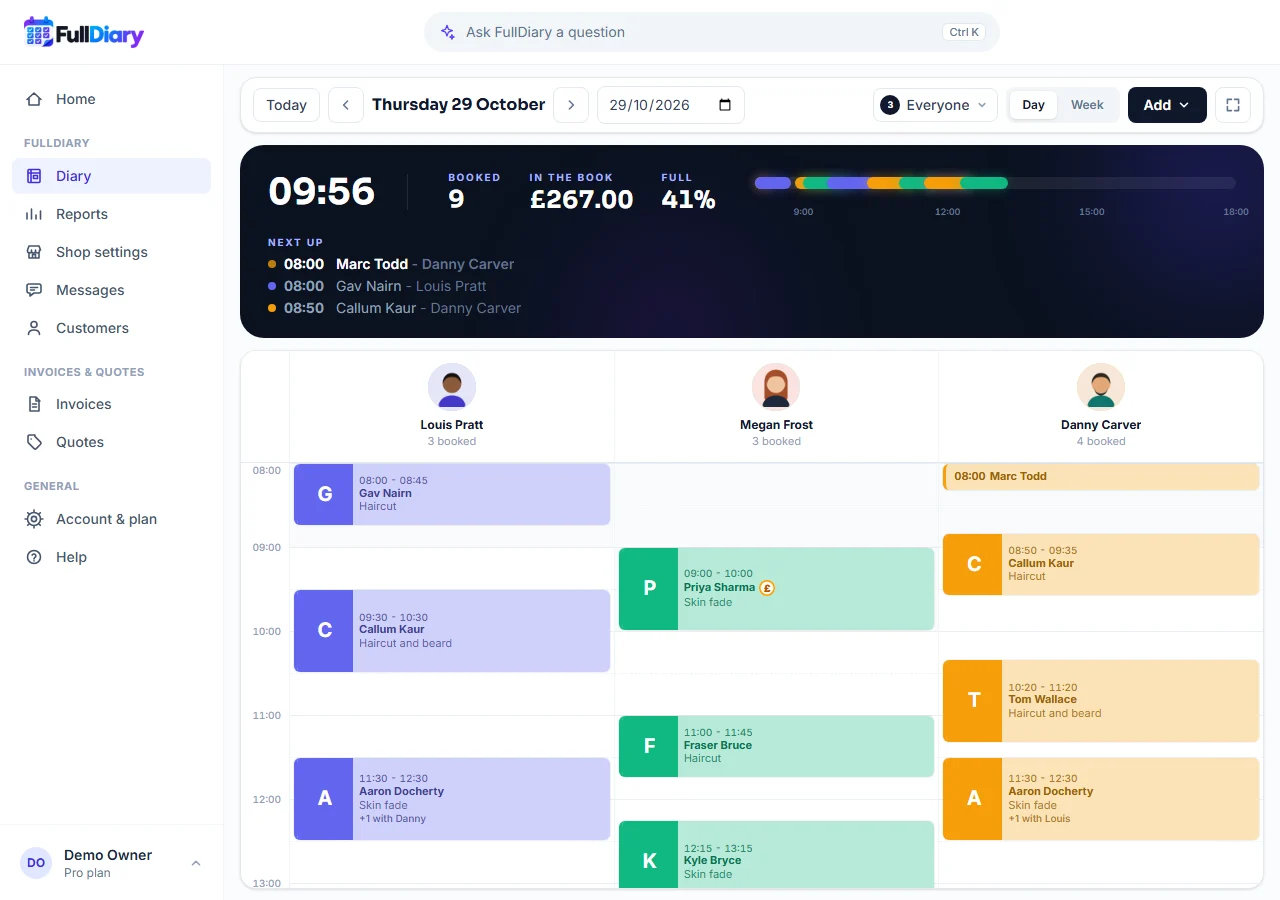
Task: Focus the Ask FullDiary question field
Action: 711,32
